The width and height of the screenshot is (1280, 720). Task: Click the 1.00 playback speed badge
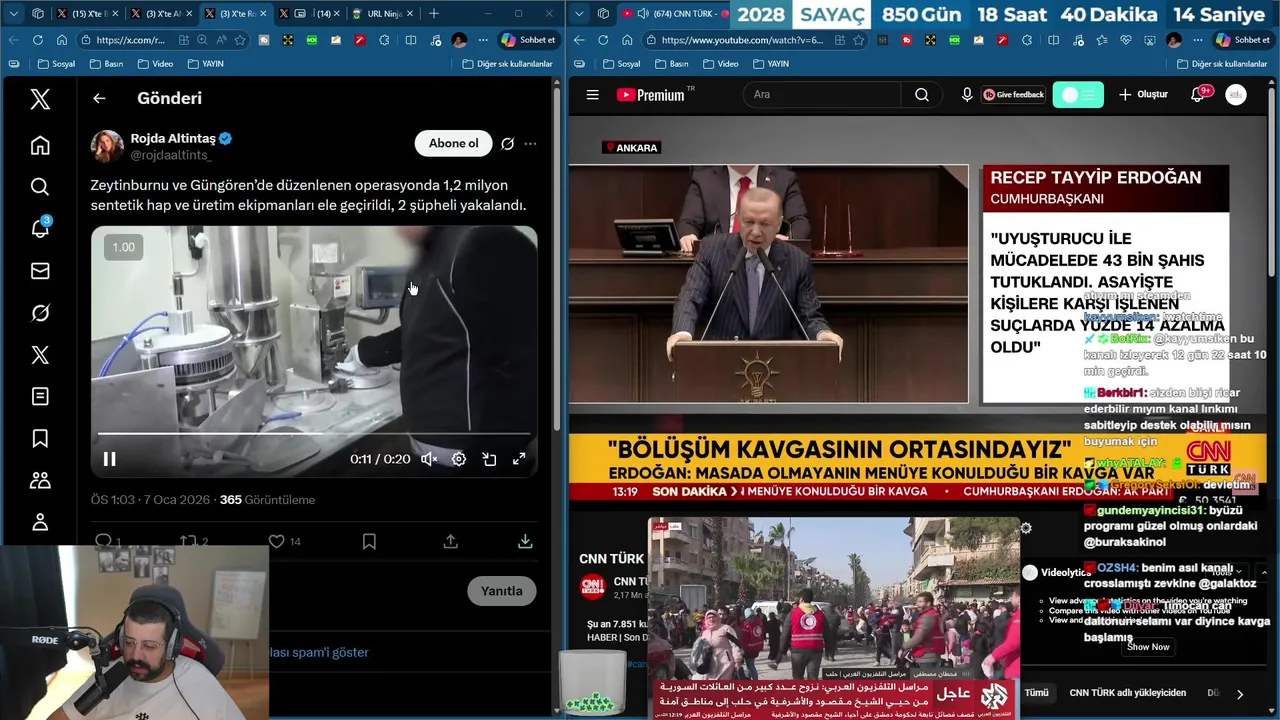[x=123, y=247]
